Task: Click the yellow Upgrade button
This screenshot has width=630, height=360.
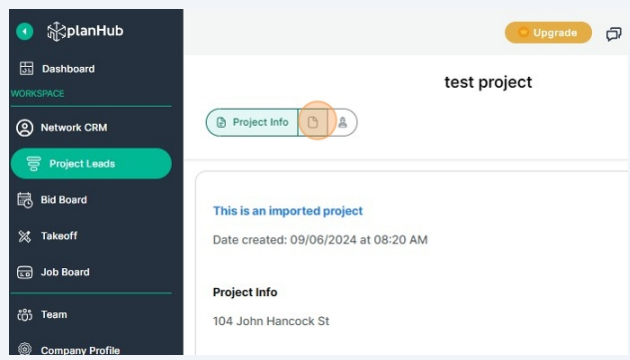Action: (x=548, y=33)
